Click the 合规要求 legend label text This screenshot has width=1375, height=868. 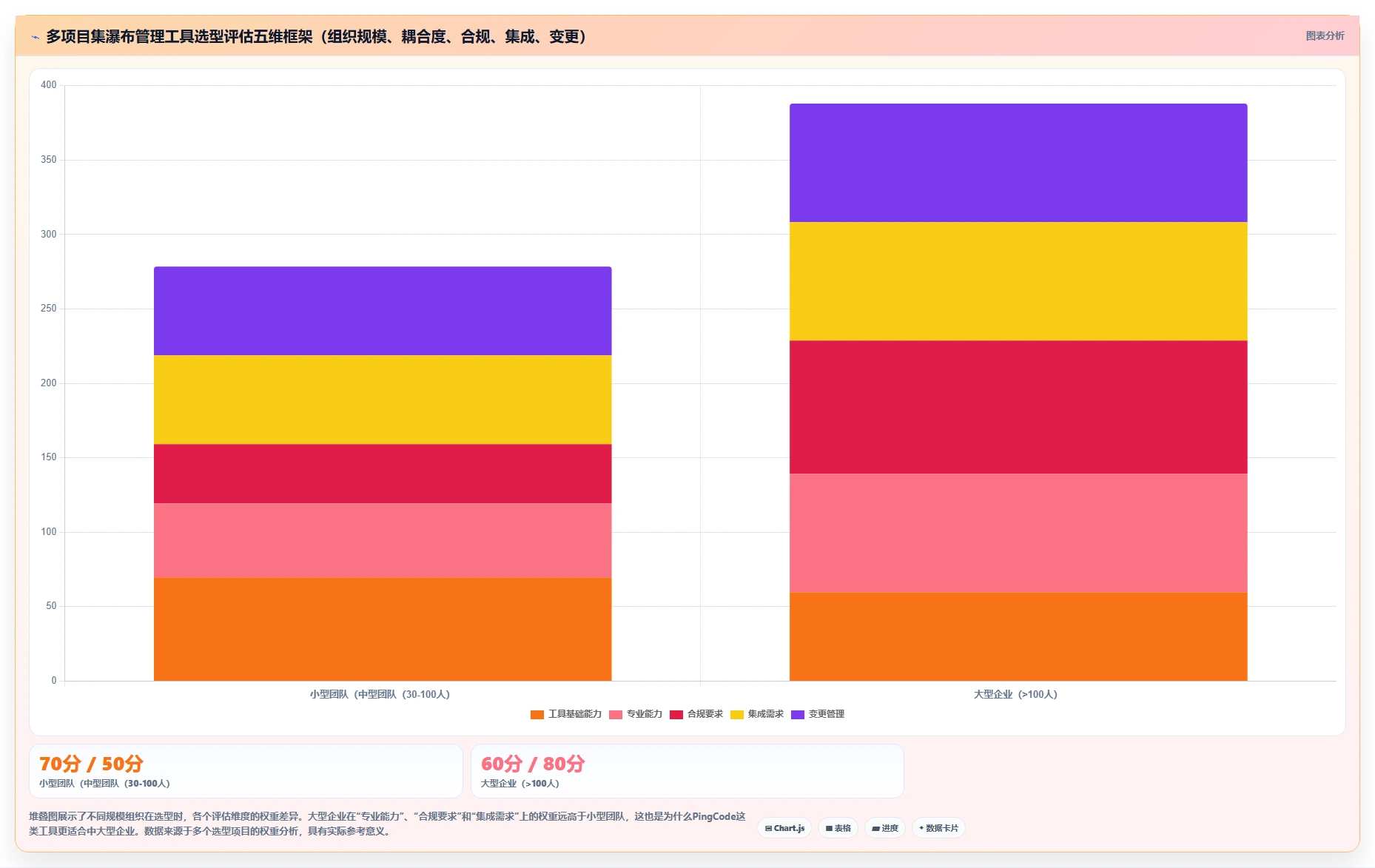[705, 714]
